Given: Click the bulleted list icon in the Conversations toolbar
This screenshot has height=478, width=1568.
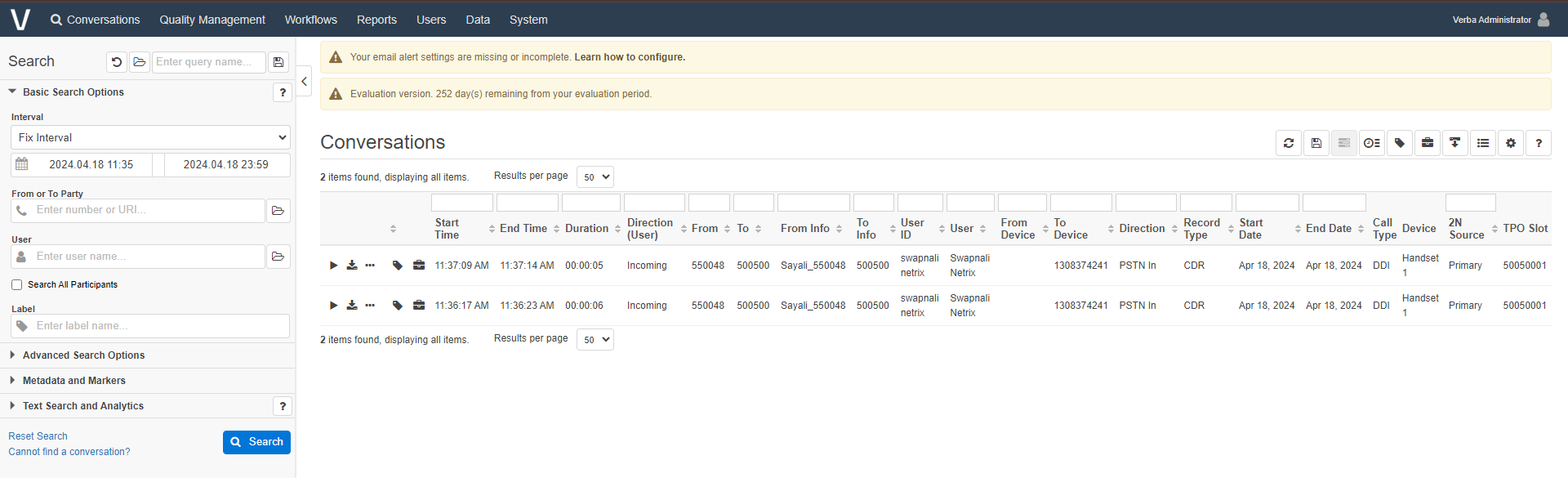Looking at the screenshot, I should pos(1483,143).
